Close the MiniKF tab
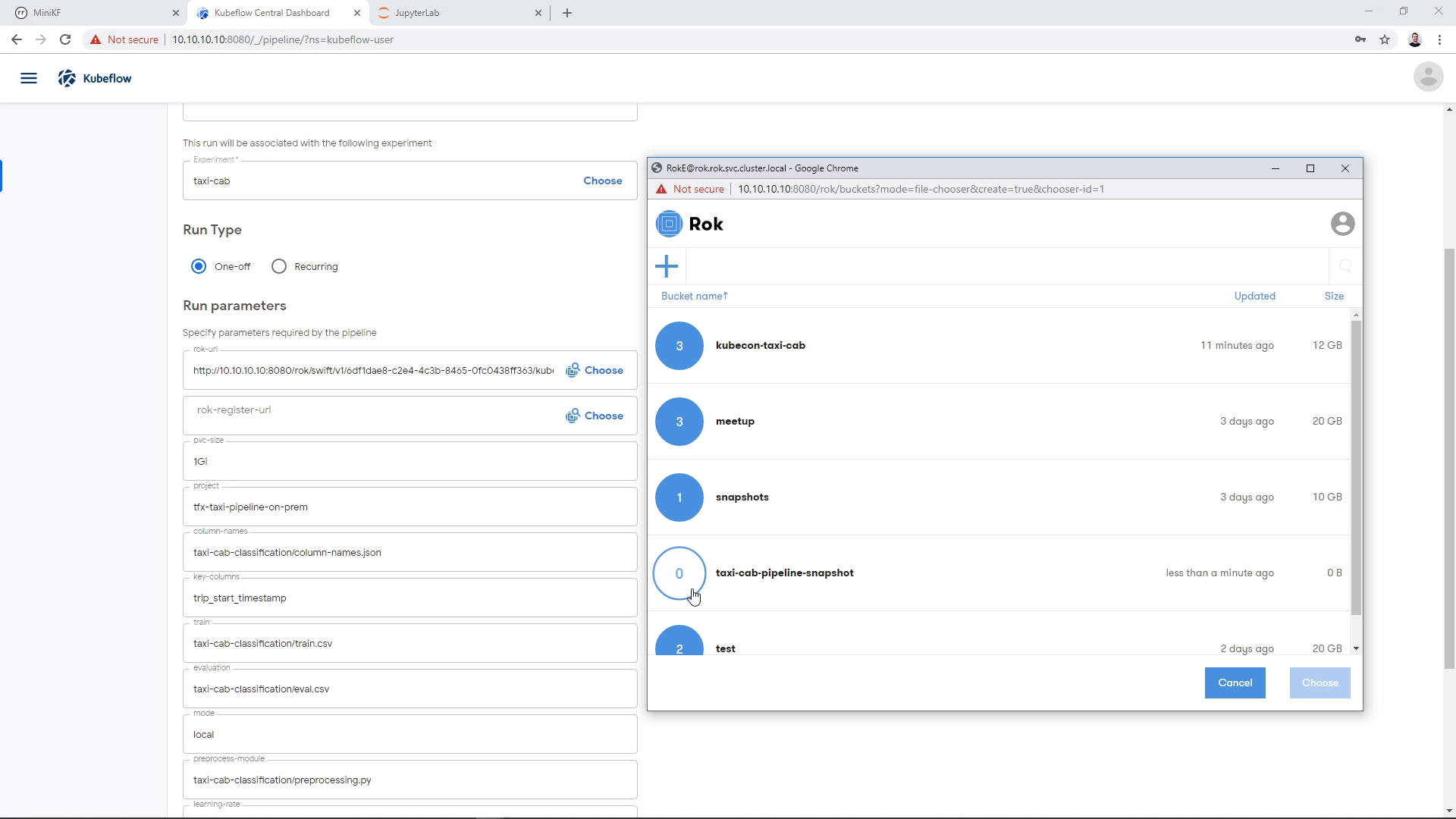Image resolution: width=1456 pixels, height=819 pixels. [176, 13]
